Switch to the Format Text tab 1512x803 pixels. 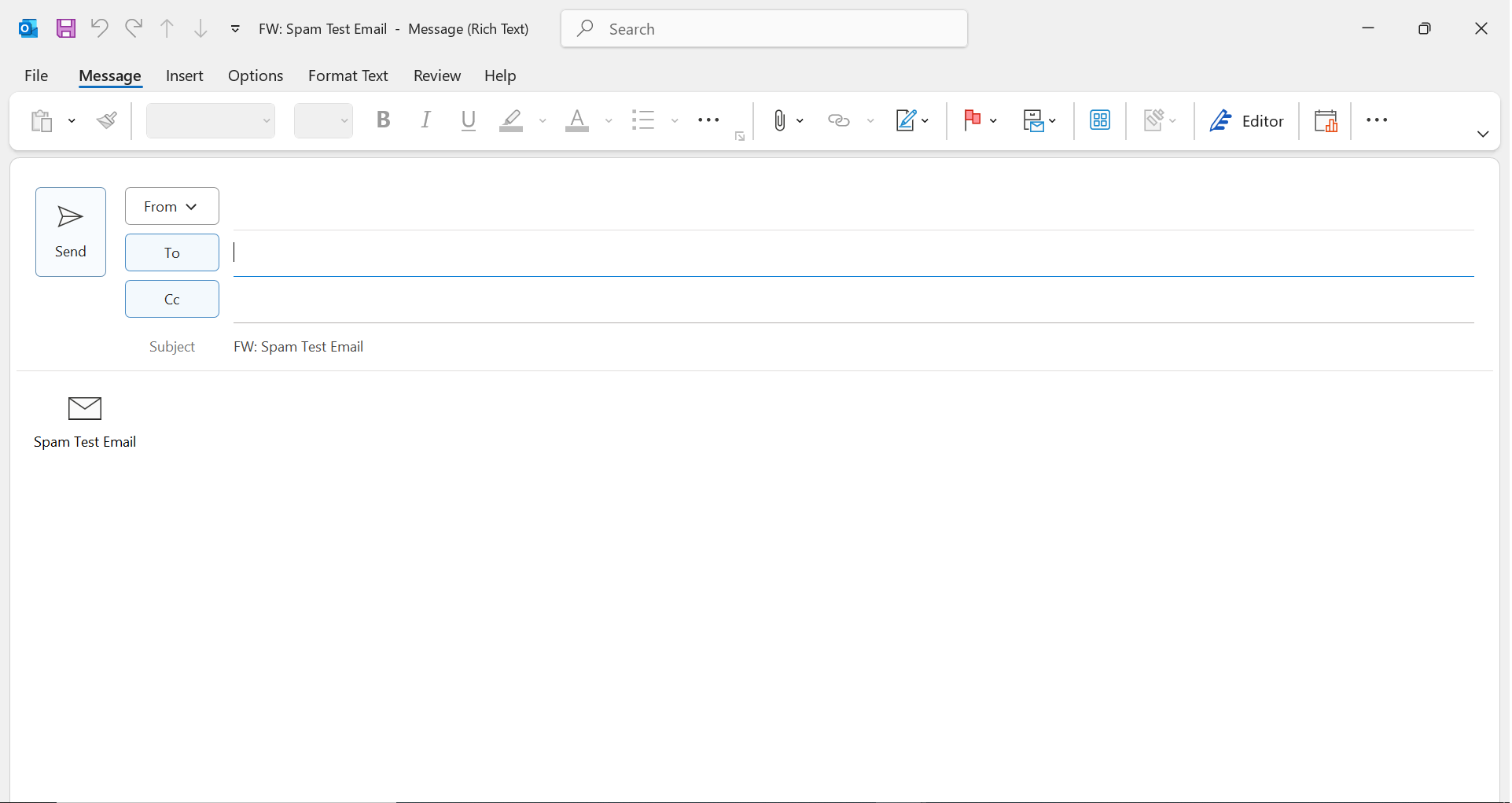[348, 76]
